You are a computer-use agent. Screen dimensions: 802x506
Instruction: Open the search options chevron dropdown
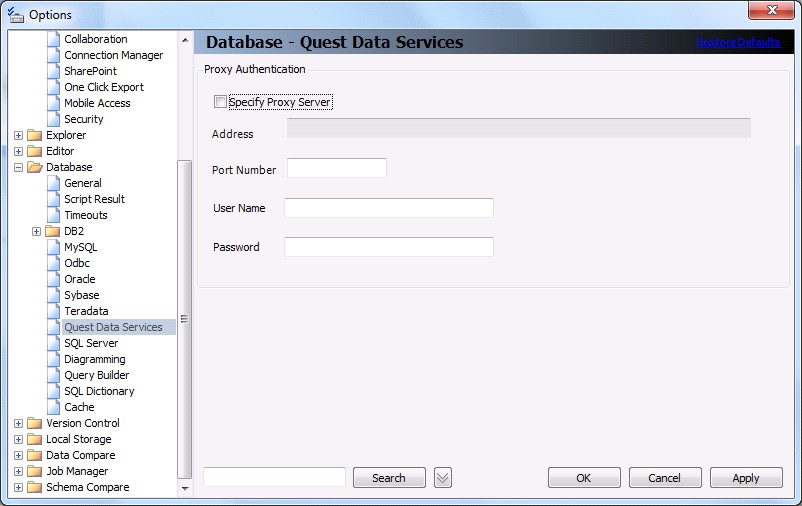click(x=443, y=478)
